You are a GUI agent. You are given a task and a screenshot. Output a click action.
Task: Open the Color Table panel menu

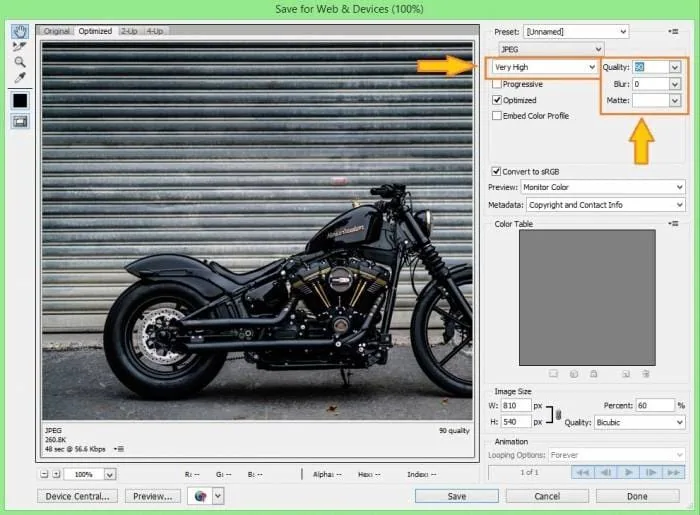pyautogui.click(x=673, y=223)
